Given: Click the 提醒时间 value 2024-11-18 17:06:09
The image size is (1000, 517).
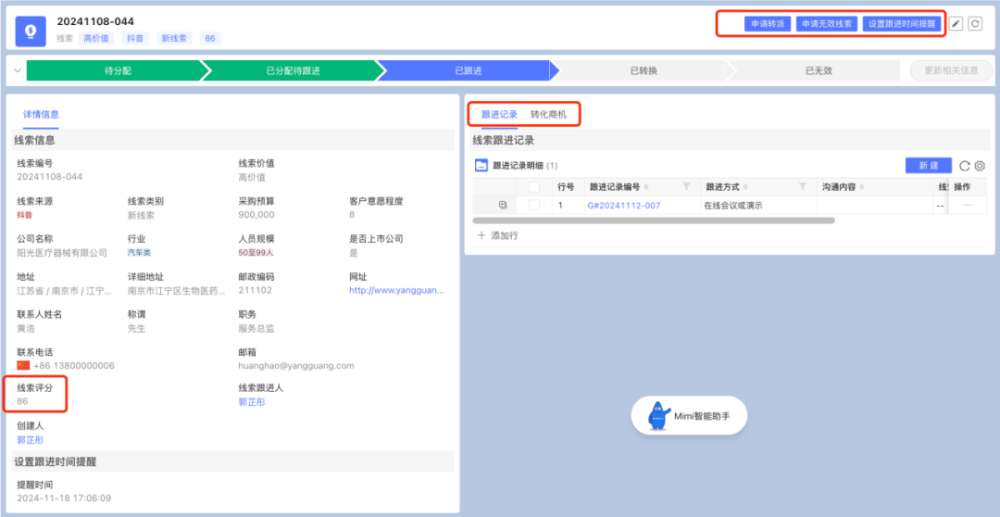Looking at the screenshot, I should pos(64,498).
